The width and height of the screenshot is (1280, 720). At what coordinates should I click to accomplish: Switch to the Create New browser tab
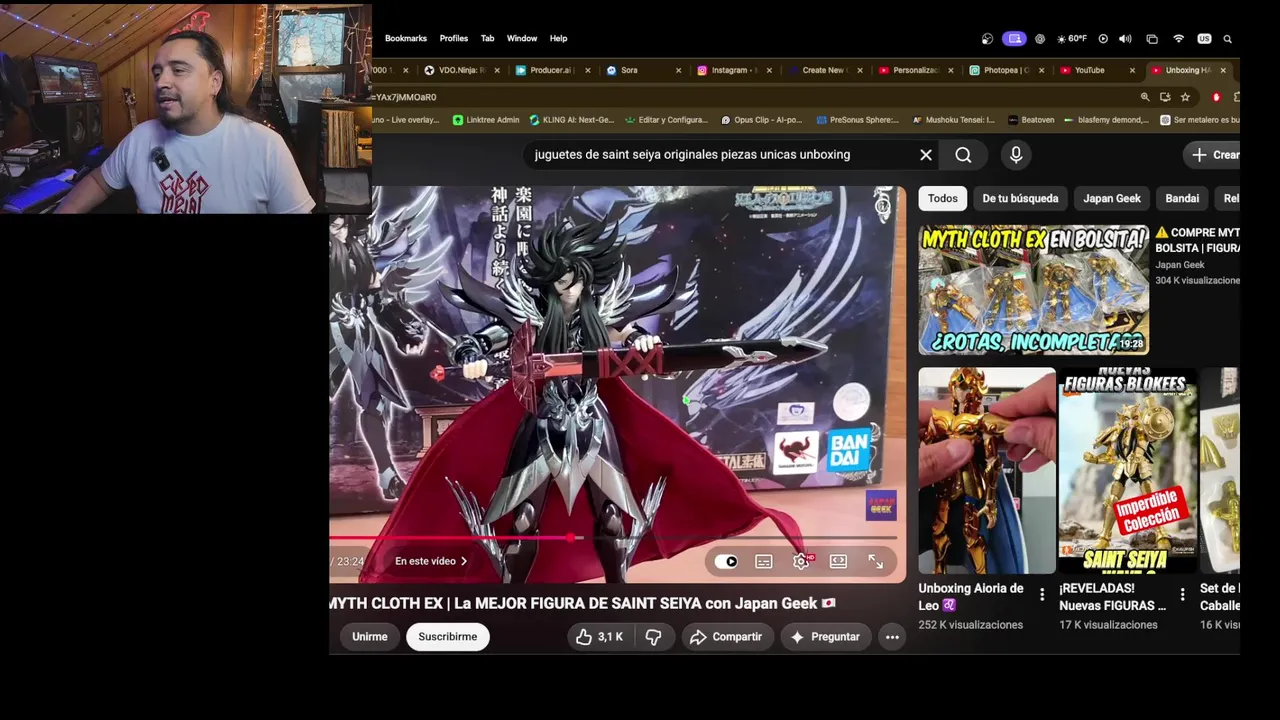823,70
